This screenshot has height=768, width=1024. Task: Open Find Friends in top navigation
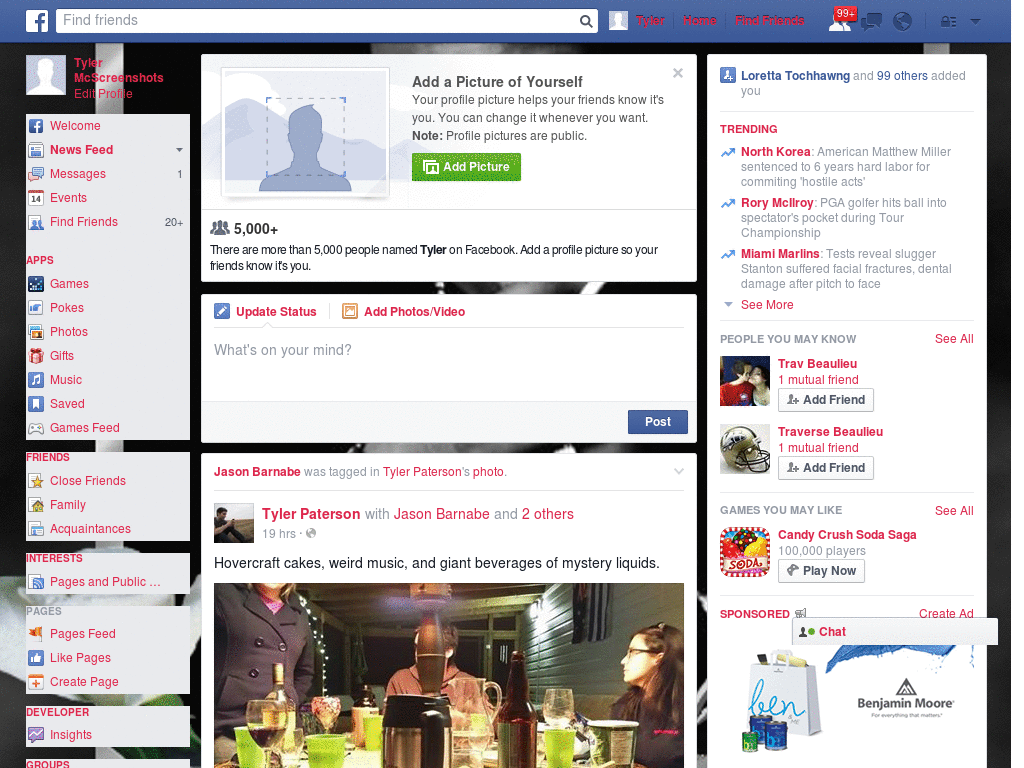tap(769, 21)
